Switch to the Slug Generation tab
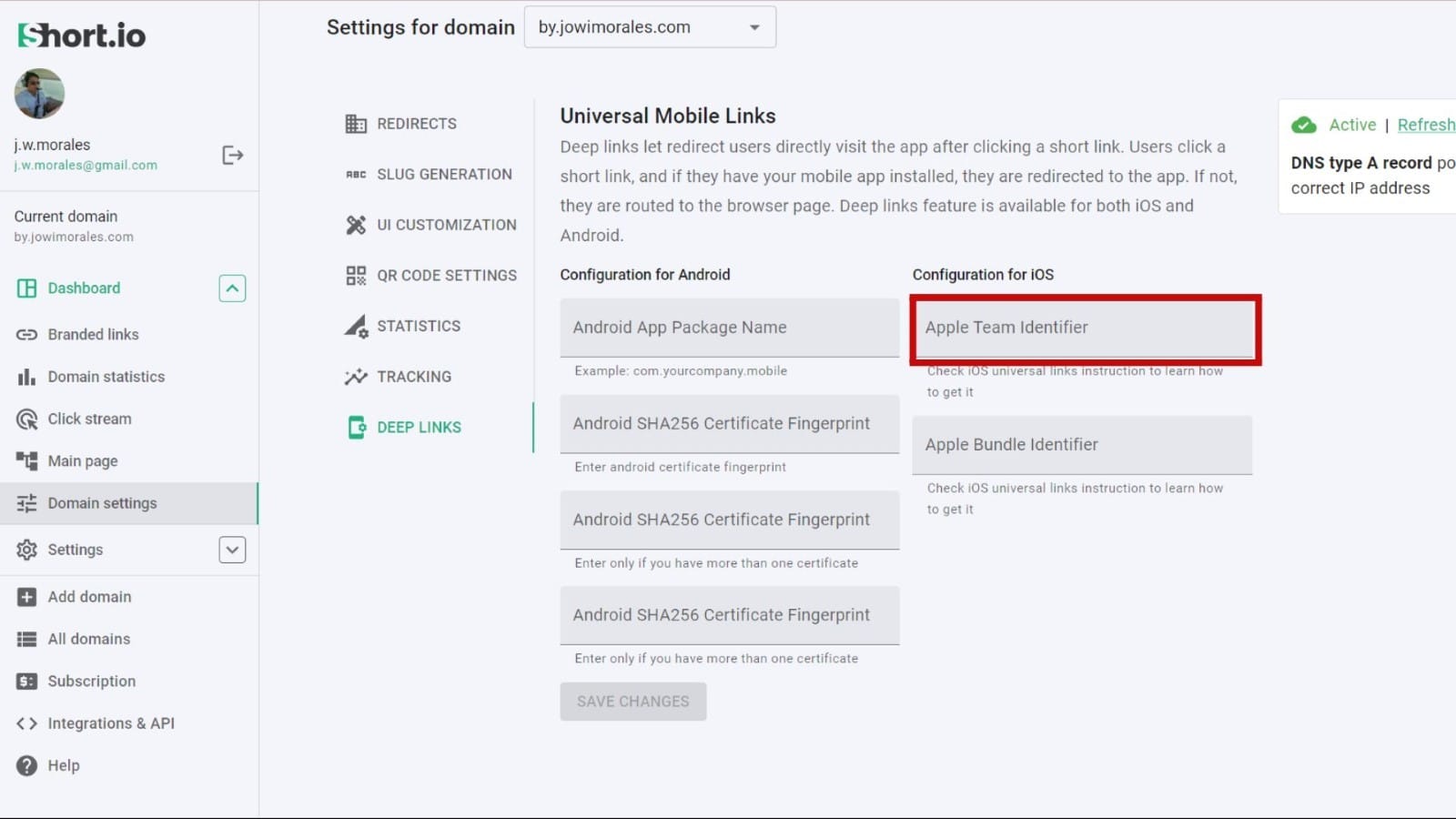Image resolution: width=1456 pixels, height=819 pixels. 444,175
